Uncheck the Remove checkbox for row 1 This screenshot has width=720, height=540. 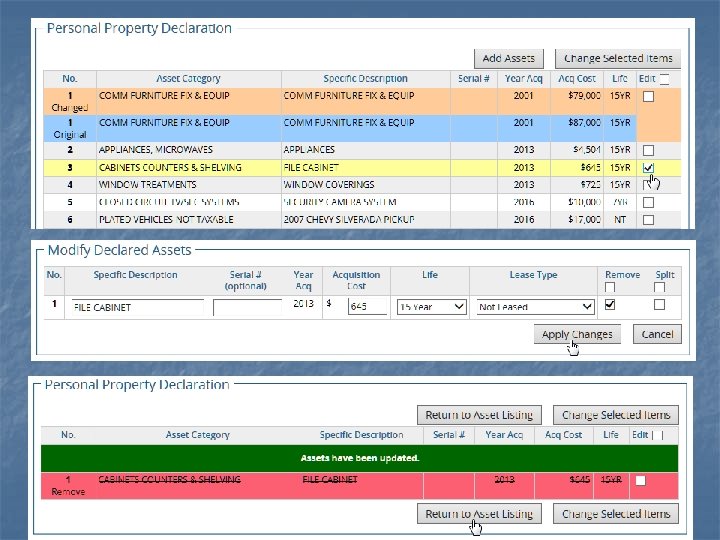point(610,304)
